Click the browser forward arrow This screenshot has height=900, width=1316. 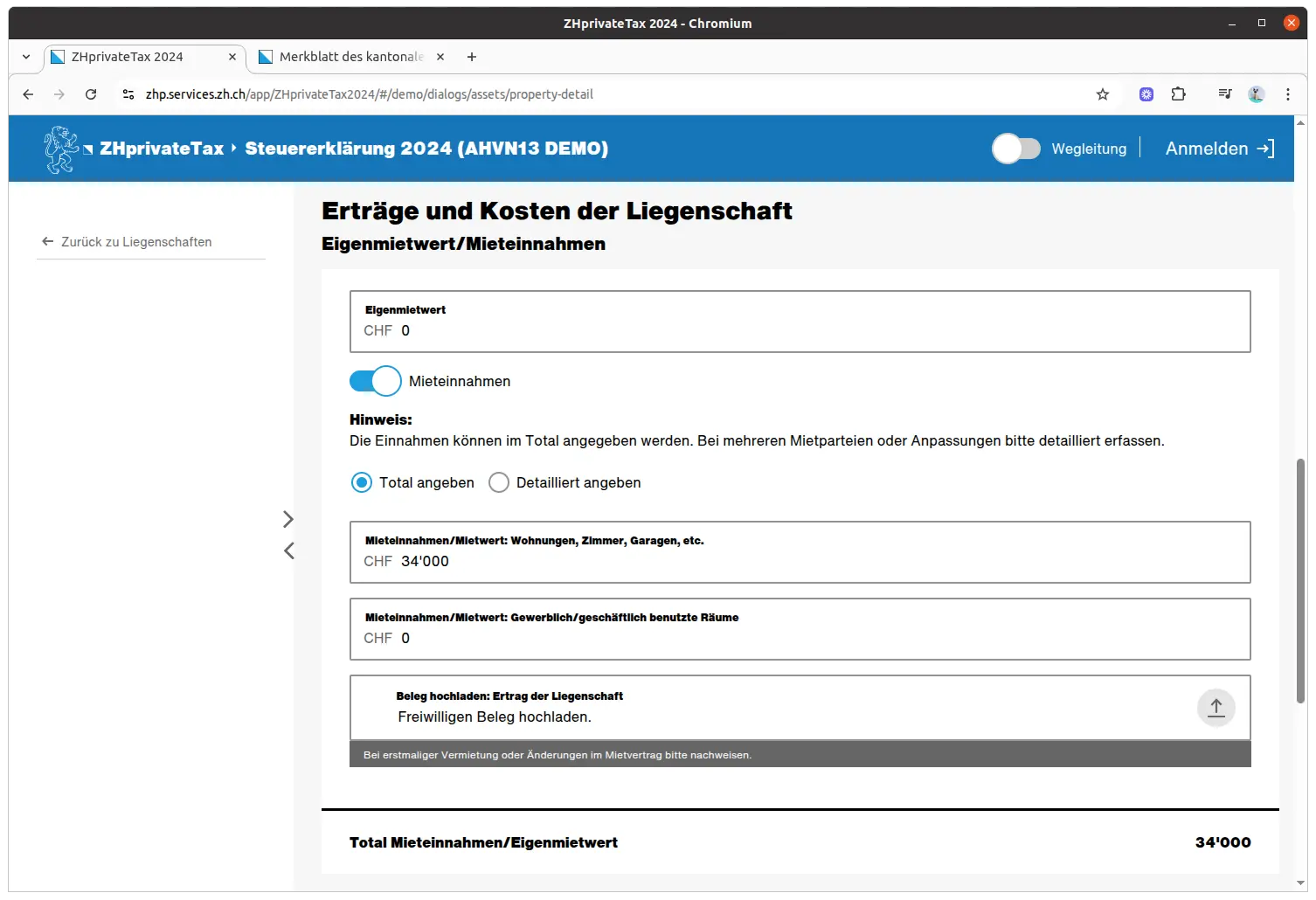[x=59, y=94]
